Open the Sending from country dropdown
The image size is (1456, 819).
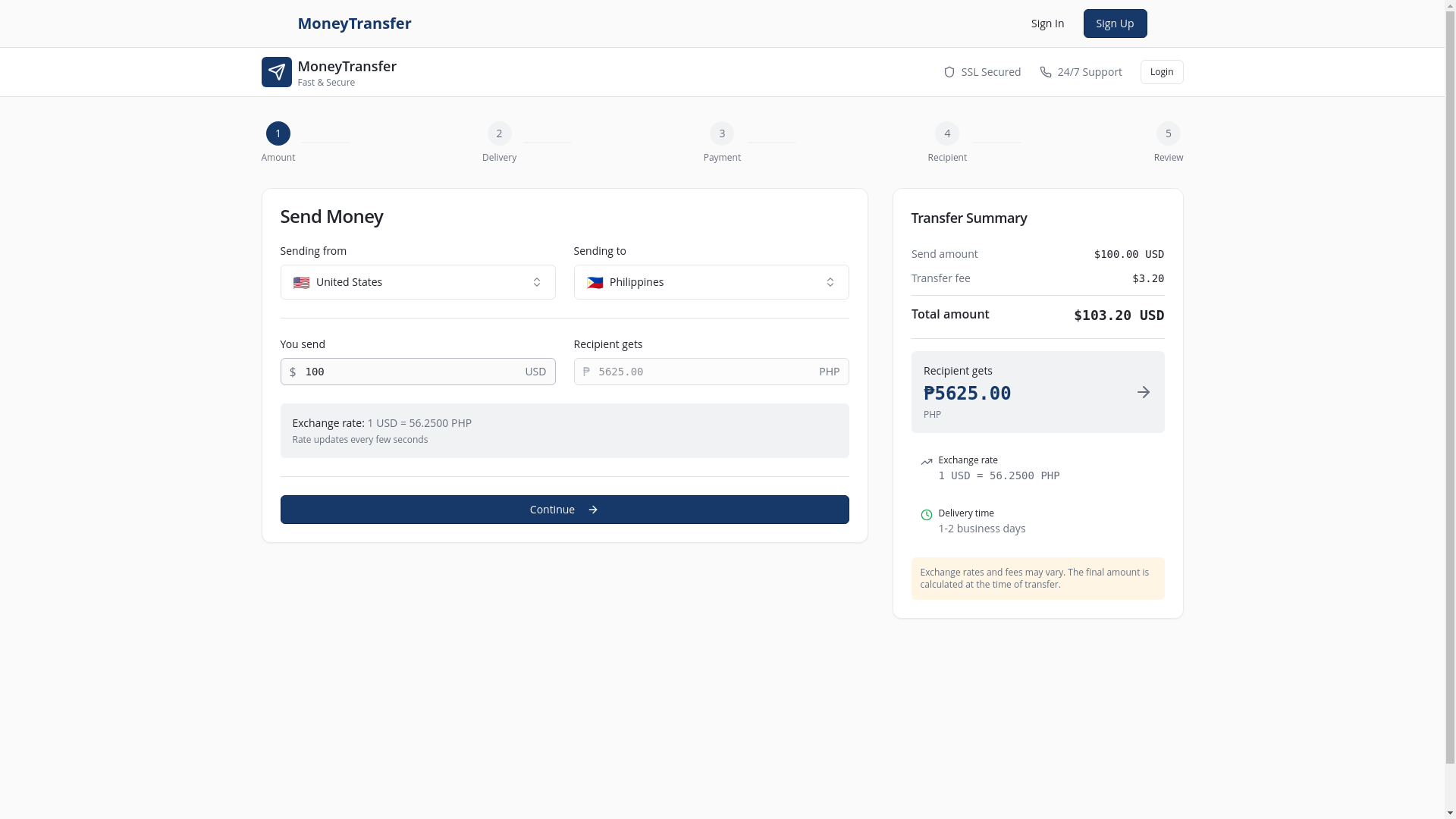tap(417, 282)
